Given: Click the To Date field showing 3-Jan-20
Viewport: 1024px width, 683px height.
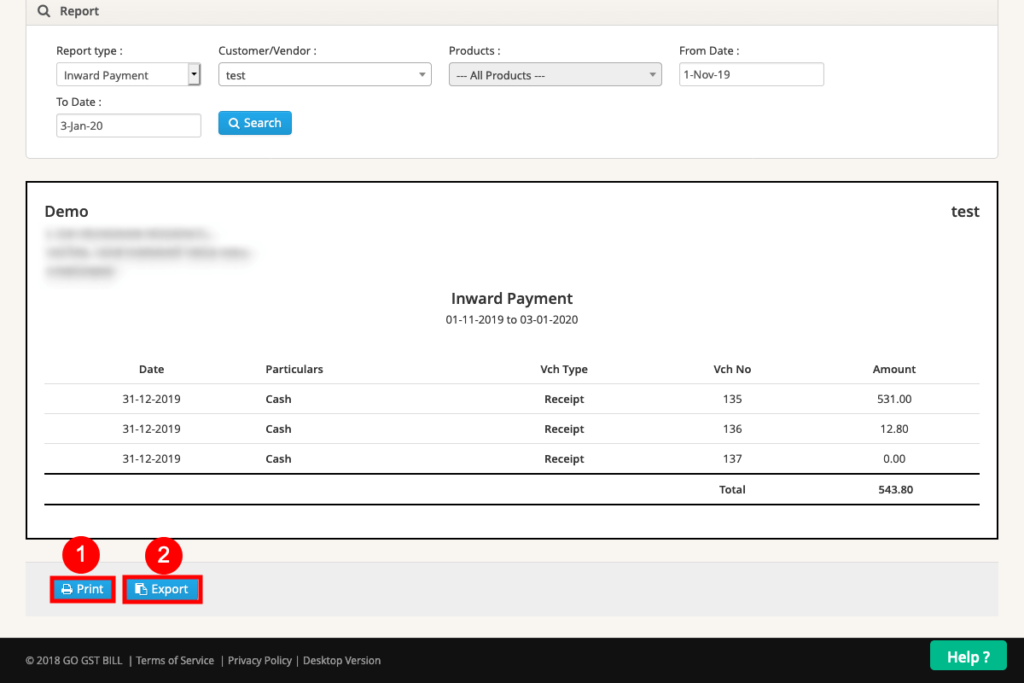Looking at the screenshot, I should (128, 125).
